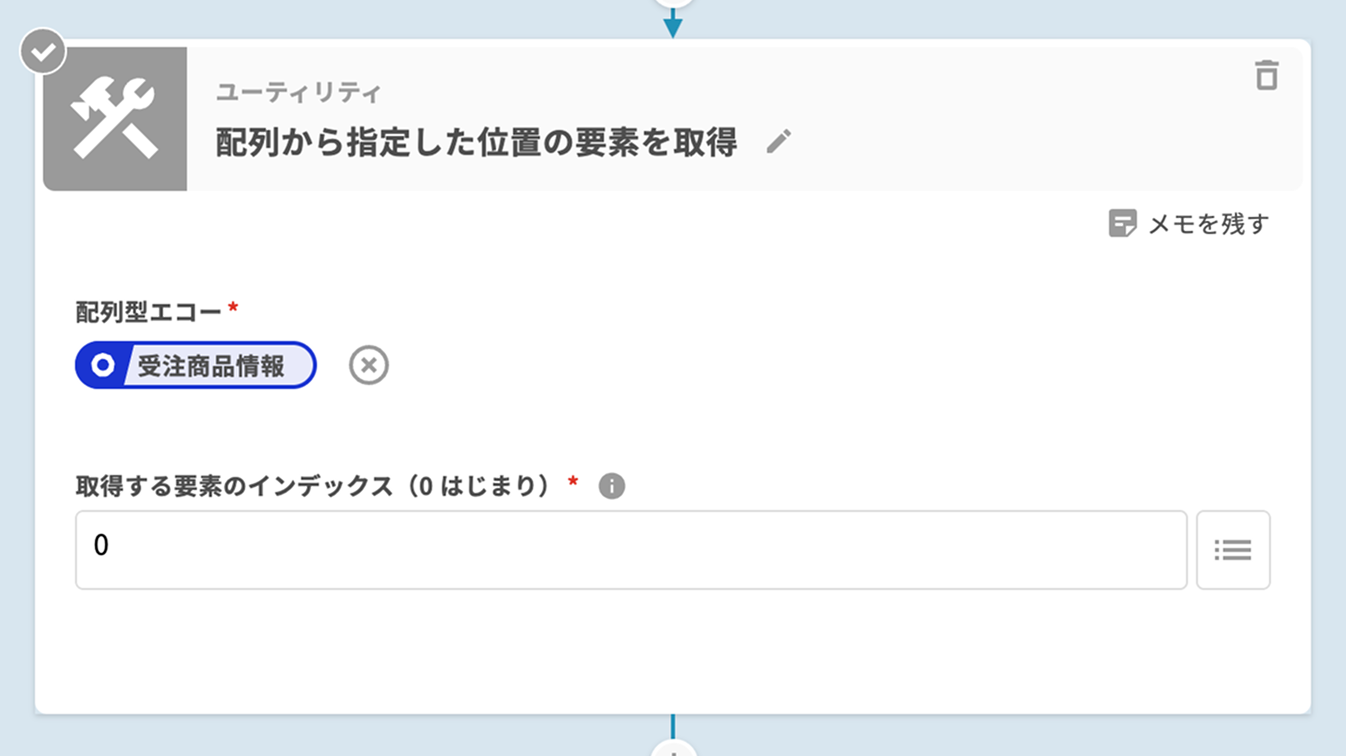Click the メモを残す link text

coord(1208,224)
